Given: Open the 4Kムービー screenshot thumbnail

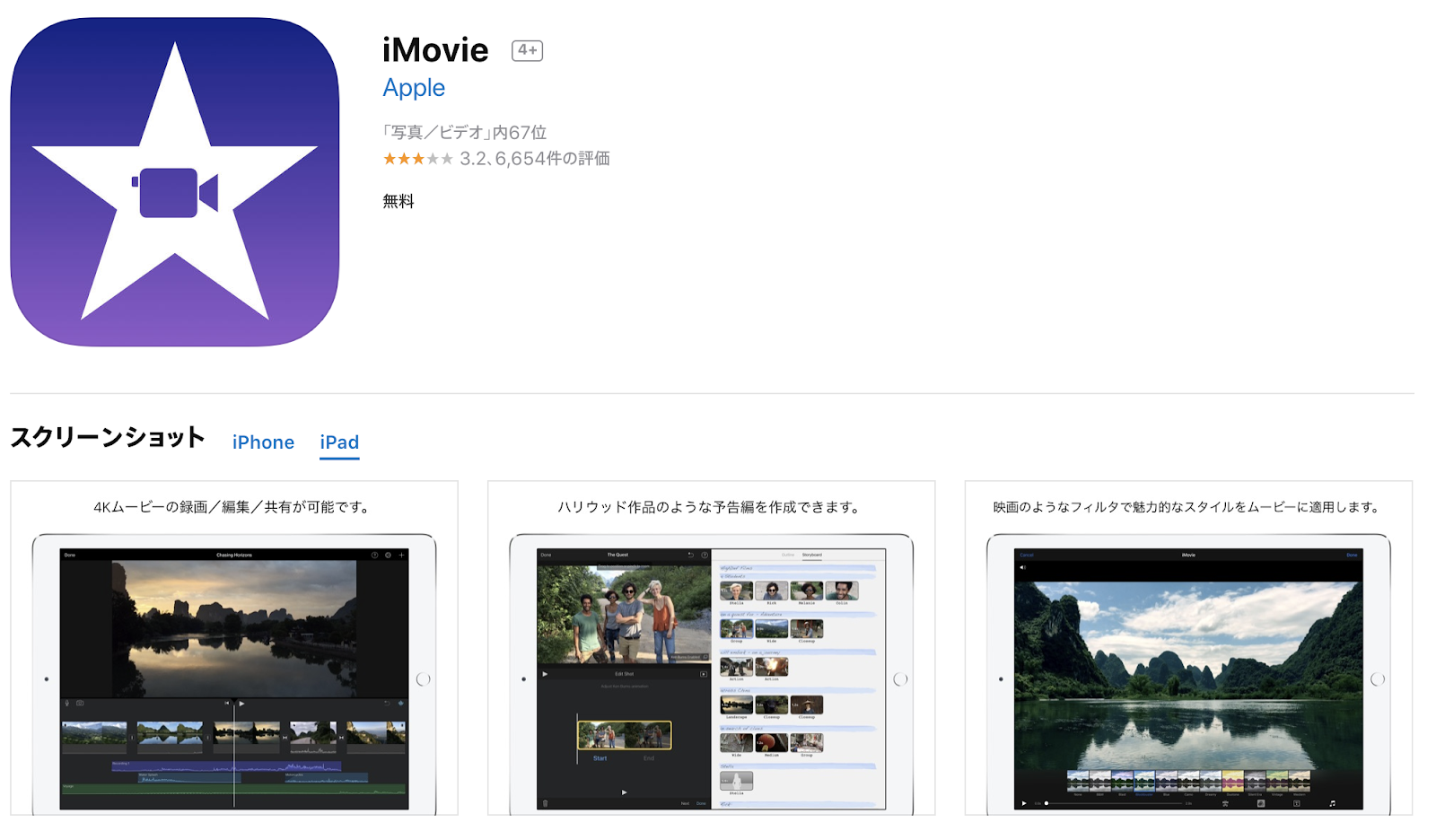Looking at the screenshot, I should click(234, 648).
